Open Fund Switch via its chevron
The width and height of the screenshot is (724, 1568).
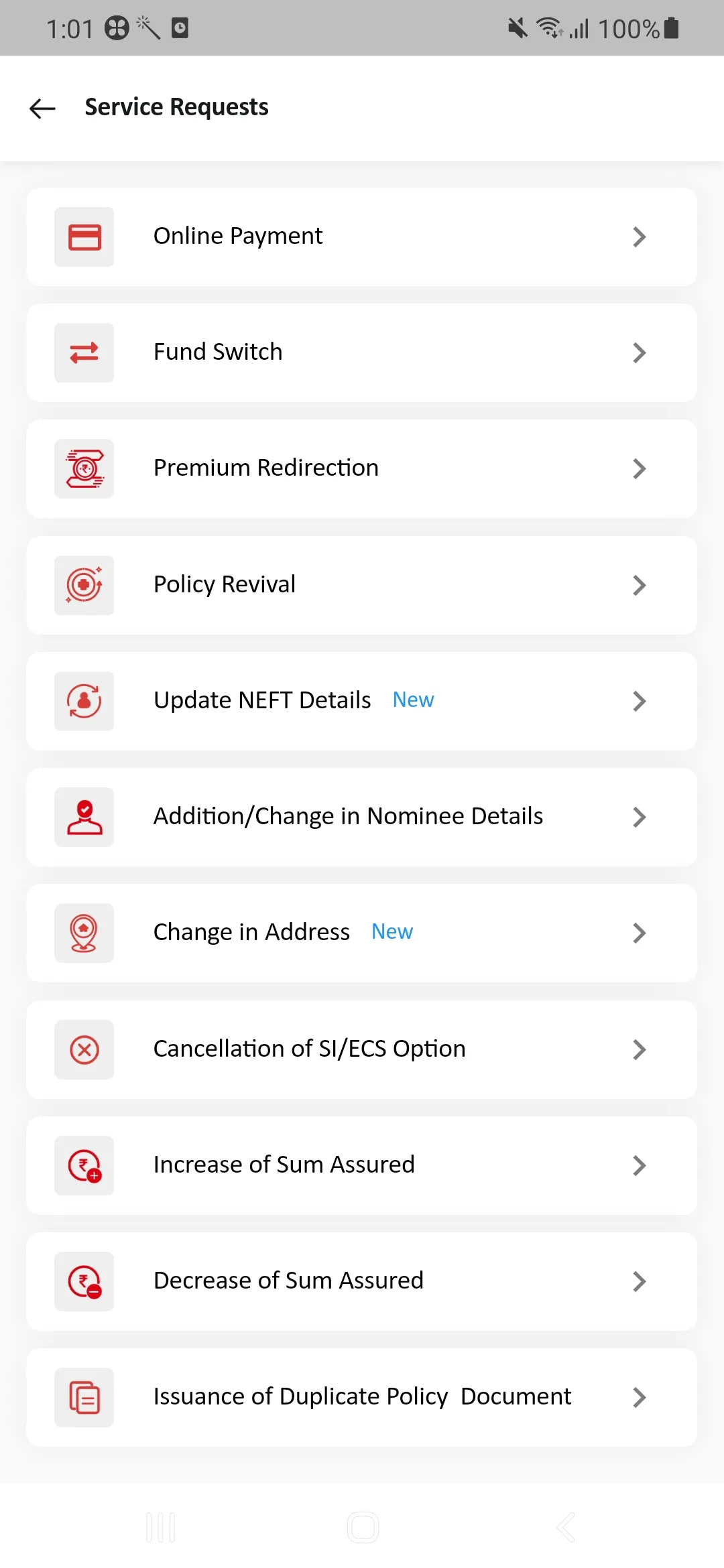[x=639, y=353]
